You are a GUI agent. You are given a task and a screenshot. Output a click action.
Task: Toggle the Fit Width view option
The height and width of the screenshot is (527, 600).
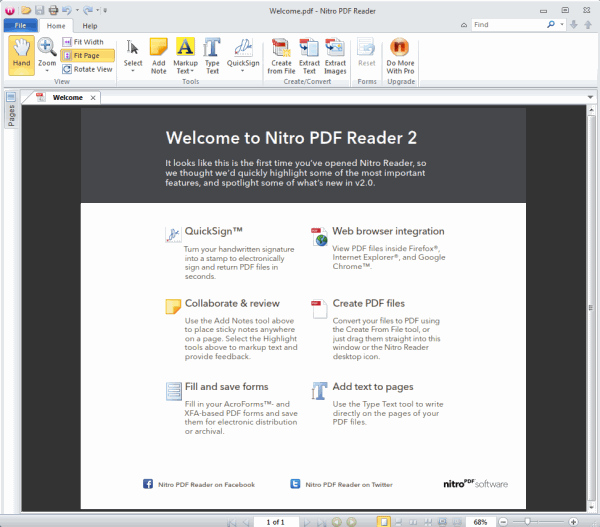click(x=87, y=42)
